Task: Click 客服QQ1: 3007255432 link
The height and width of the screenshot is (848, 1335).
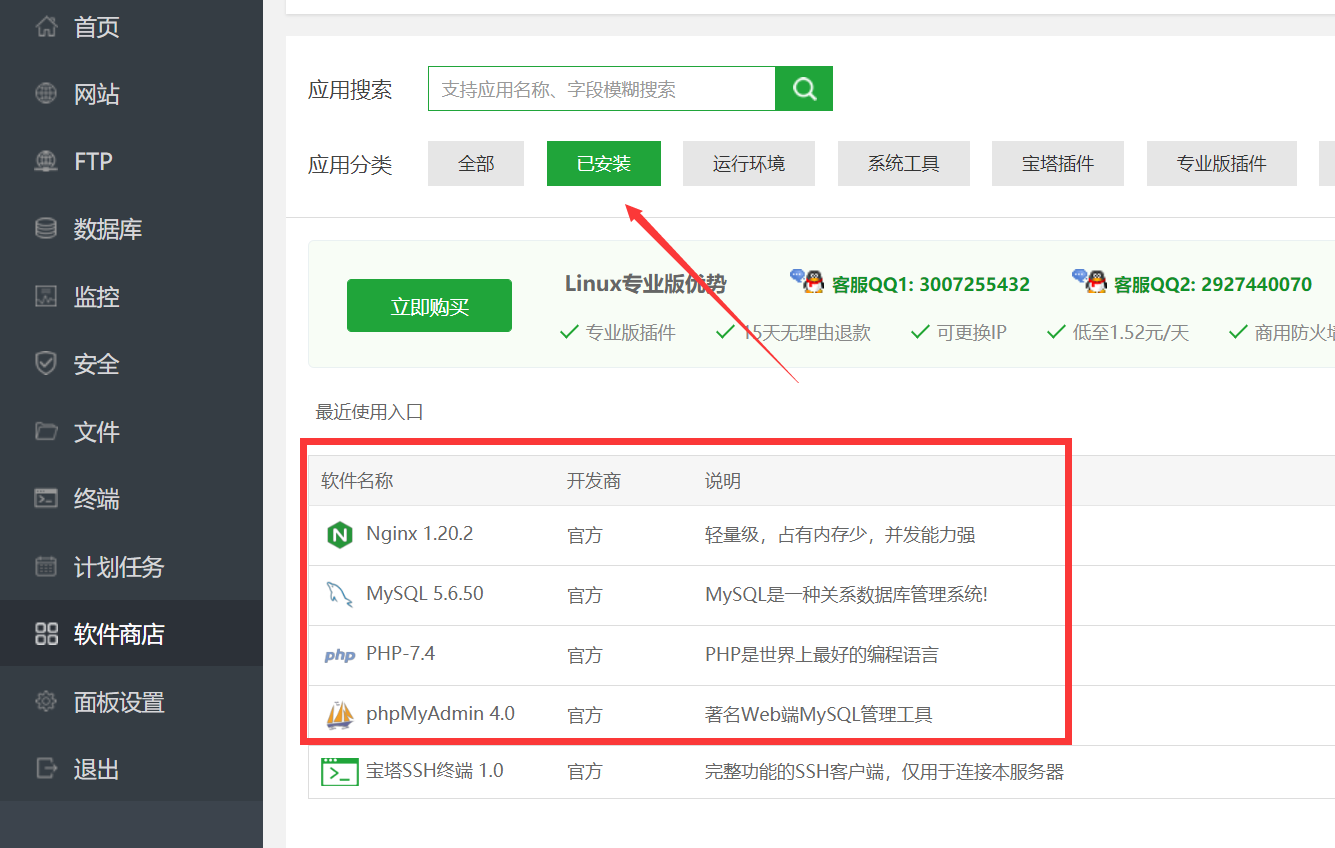Action: [931, 285]
